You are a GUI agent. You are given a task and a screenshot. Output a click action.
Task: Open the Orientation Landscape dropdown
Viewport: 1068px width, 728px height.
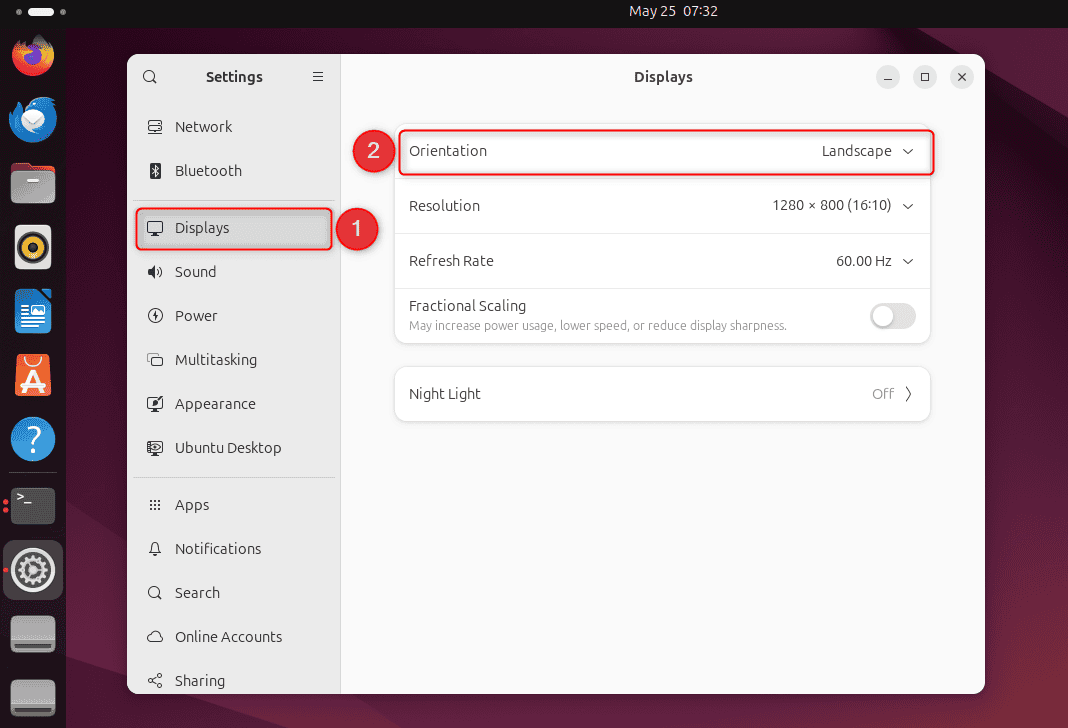click(663, 152)
